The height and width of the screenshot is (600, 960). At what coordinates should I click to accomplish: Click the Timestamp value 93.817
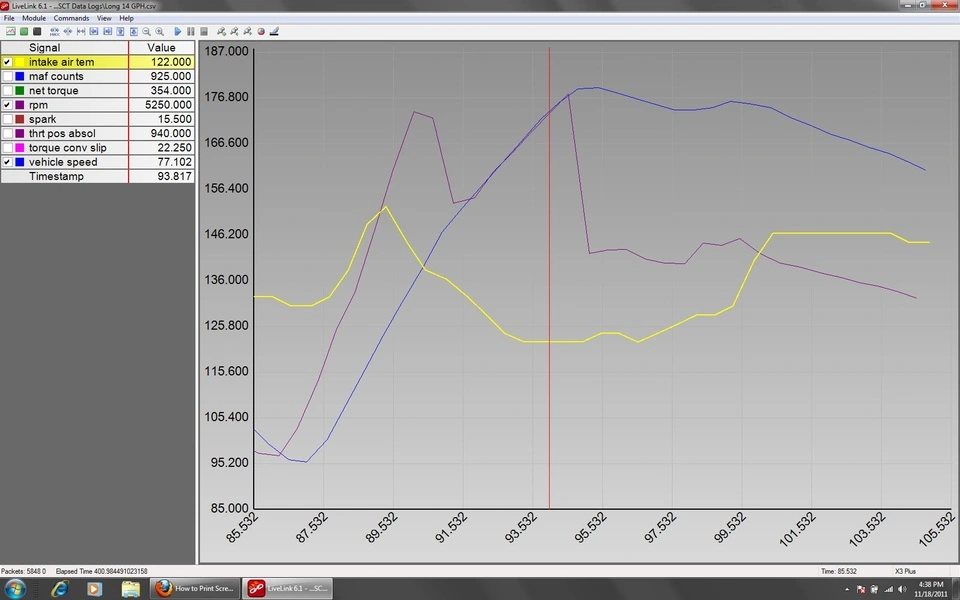[x=174, y=176]
